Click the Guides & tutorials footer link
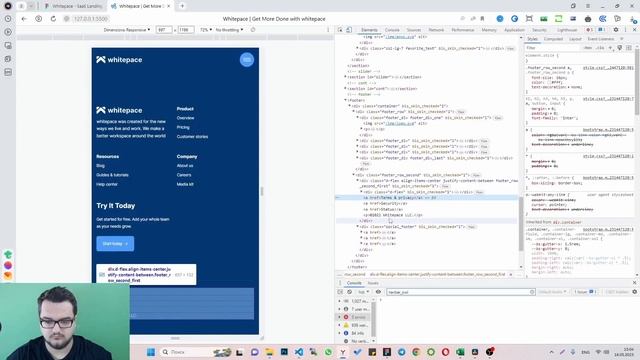Viewport: 640px width, 360px height. [112, 175]
